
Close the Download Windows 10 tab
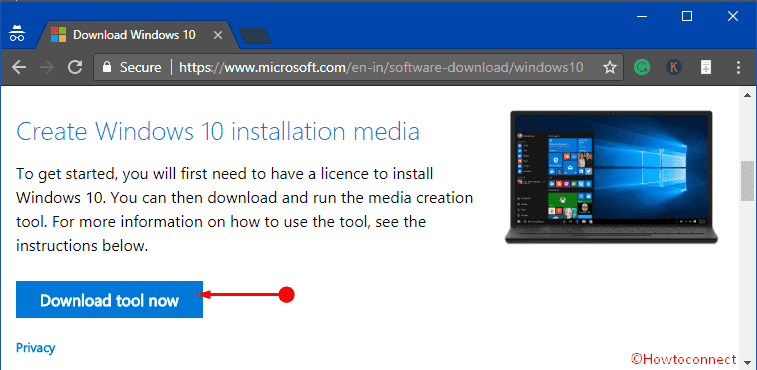[218, 35]
